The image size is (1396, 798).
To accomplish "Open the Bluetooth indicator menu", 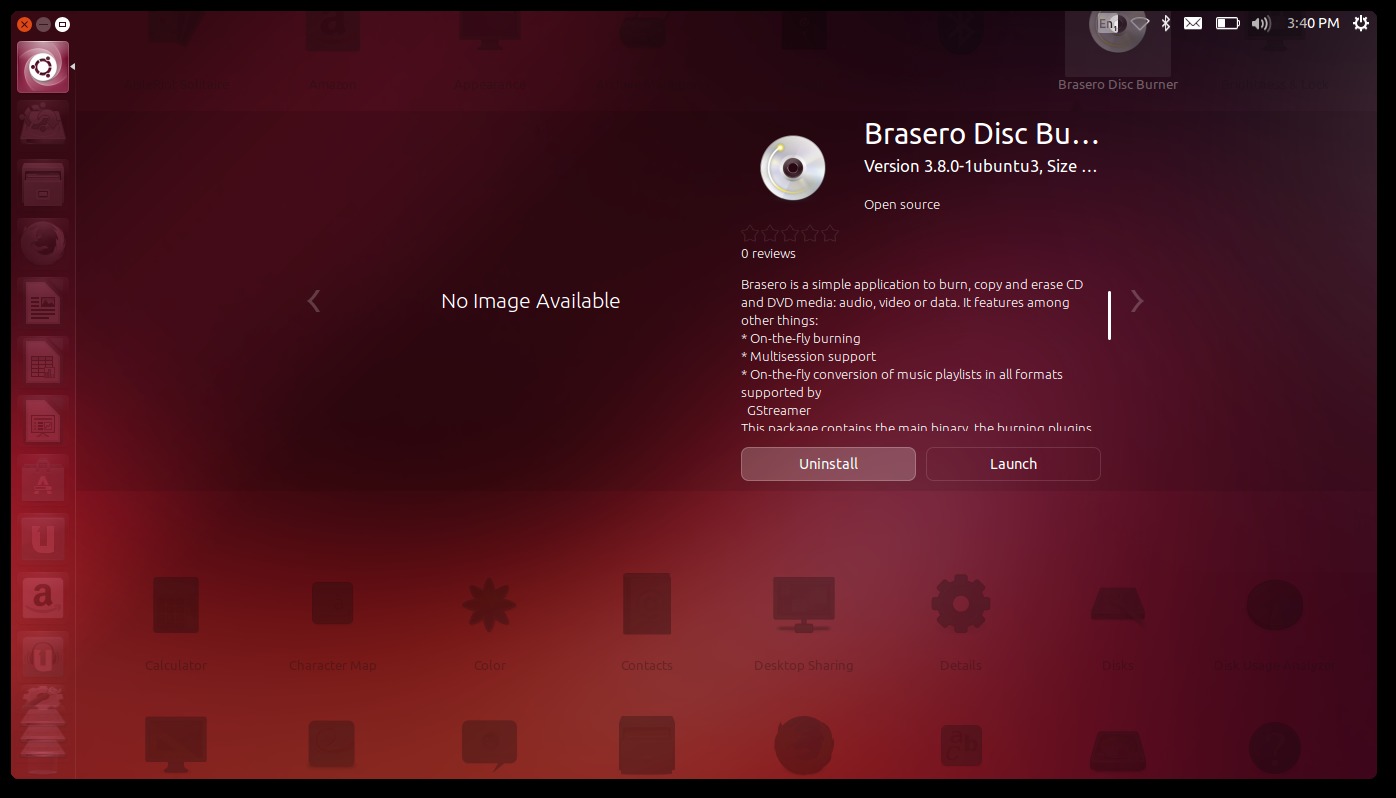I will pyautogui.click(x=1166, y=22).
